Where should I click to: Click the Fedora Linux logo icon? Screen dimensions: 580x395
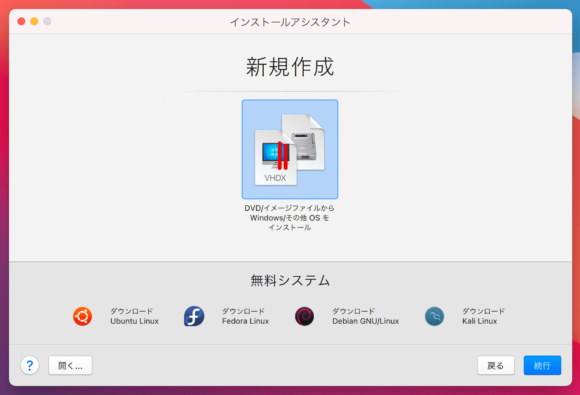[x=194, y=316]
